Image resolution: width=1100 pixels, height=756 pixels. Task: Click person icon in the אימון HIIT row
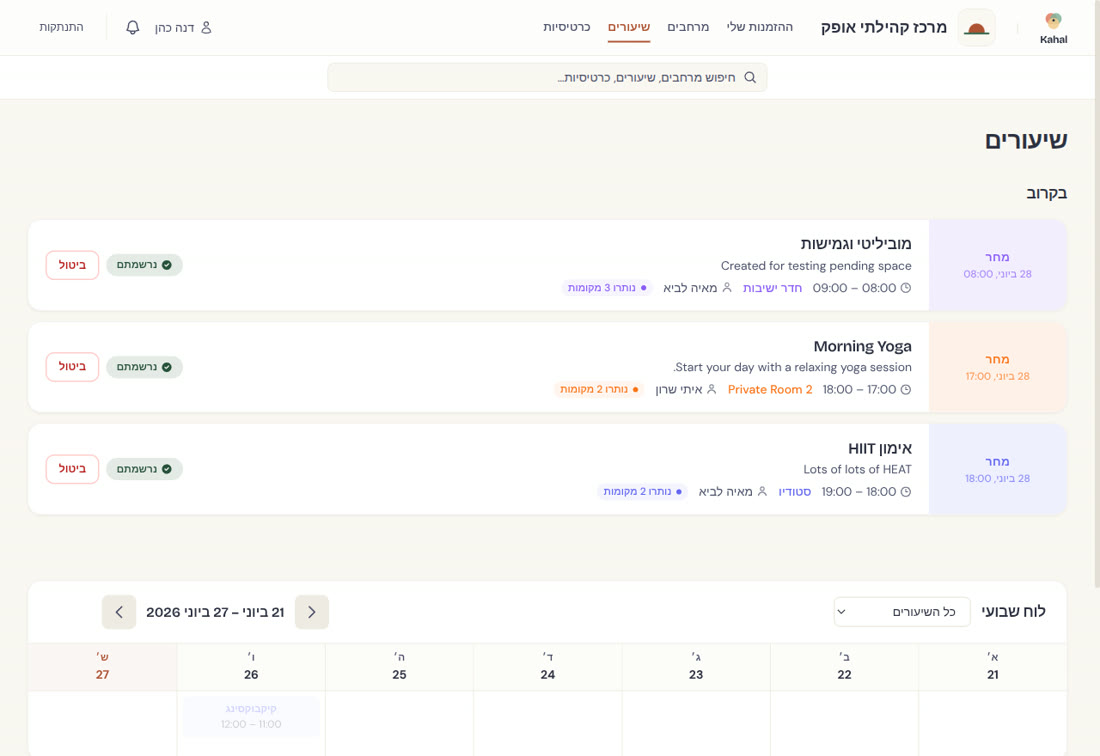tap(762, 492)
